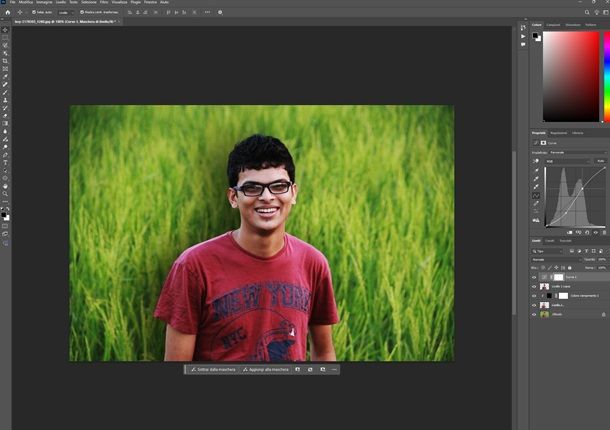Open the Livello dropdown in options bar
The width and height of the screenshot is (610, 430).
[66, 12]
